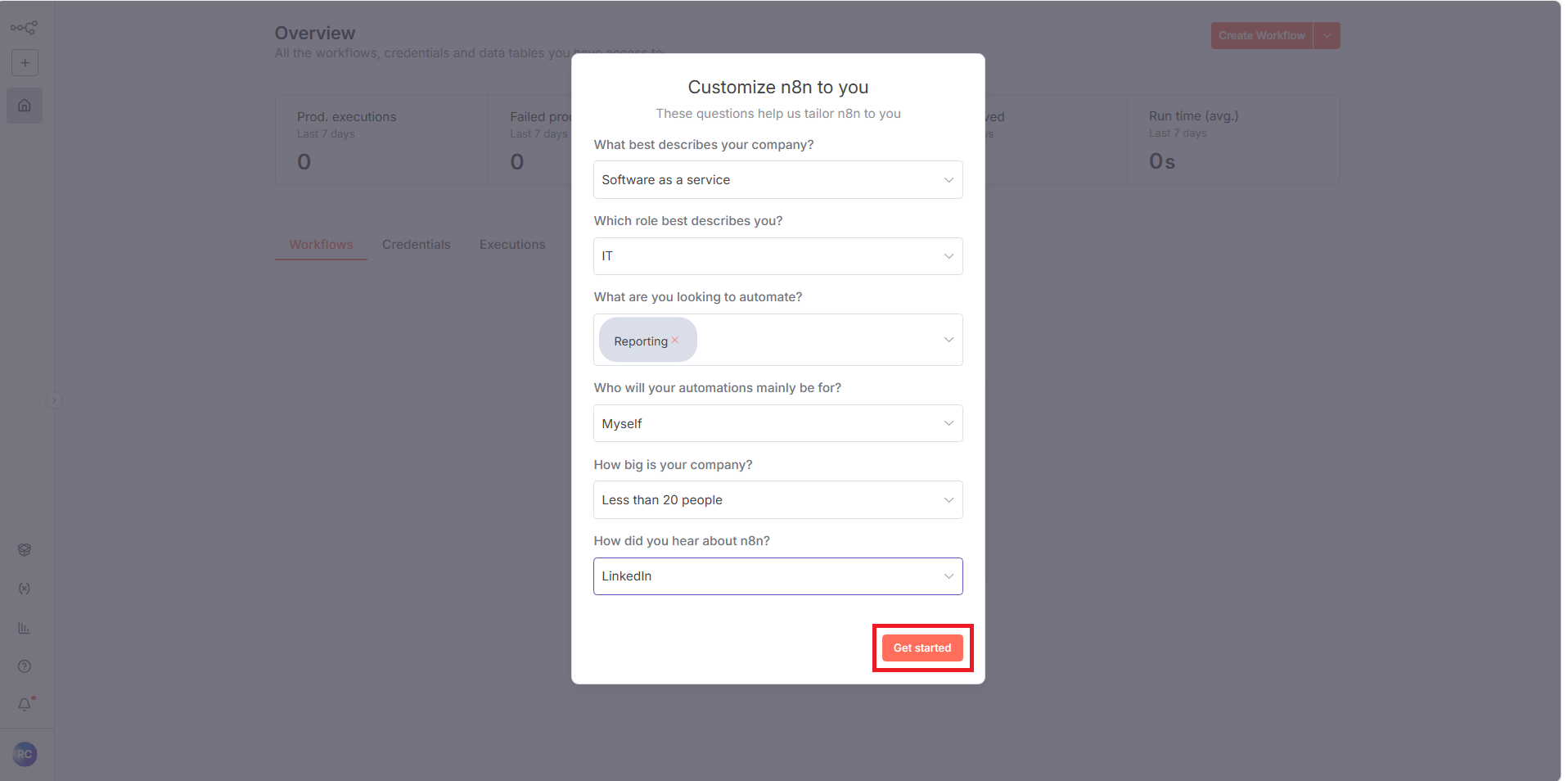This screenshot has height=781, width=1568.
Task: Open the Help question mark icon
Action: [x=25, y=666]
